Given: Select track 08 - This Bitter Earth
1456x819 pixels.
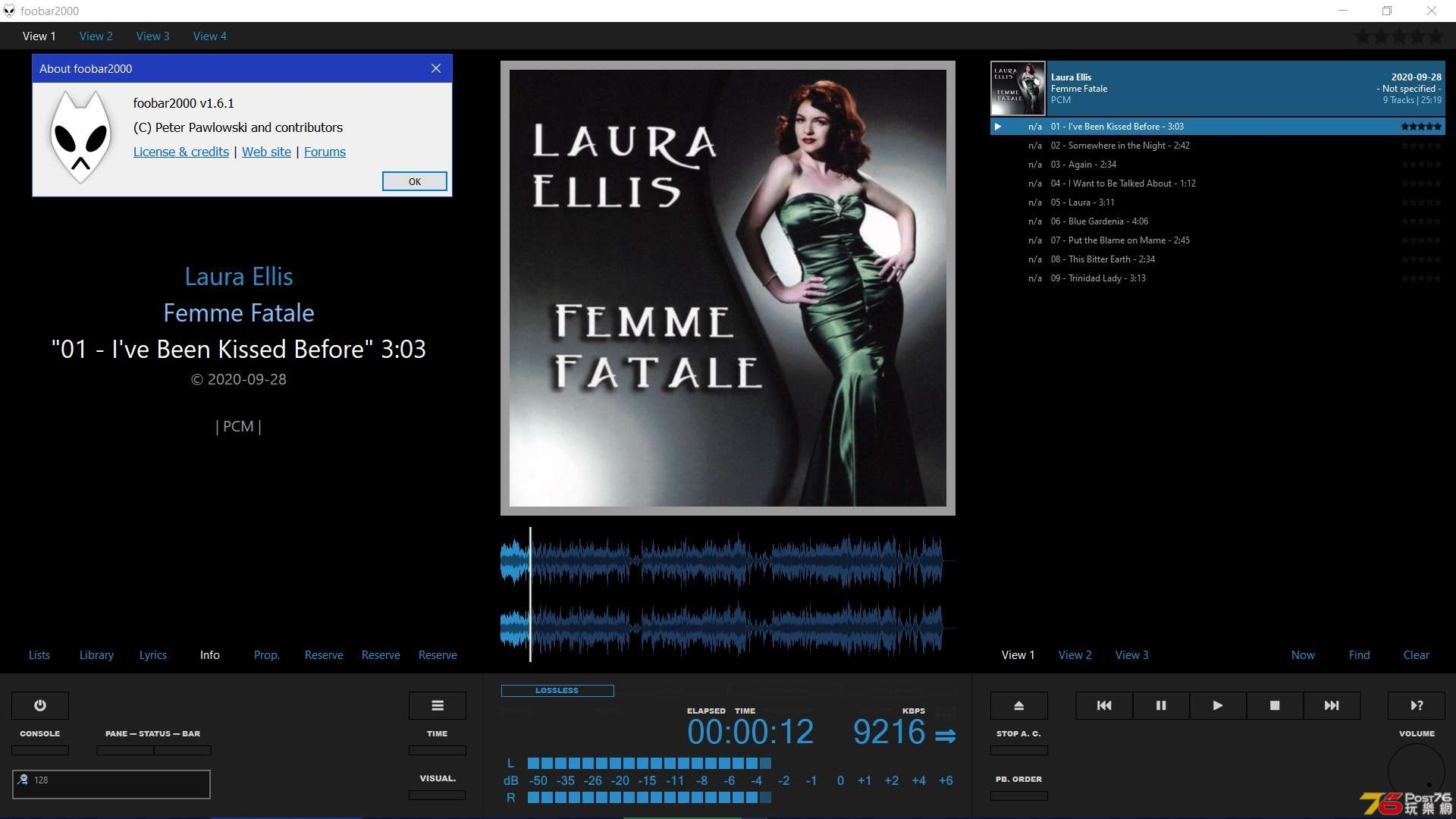Looking at the screenshot, I should [1218, 259].
